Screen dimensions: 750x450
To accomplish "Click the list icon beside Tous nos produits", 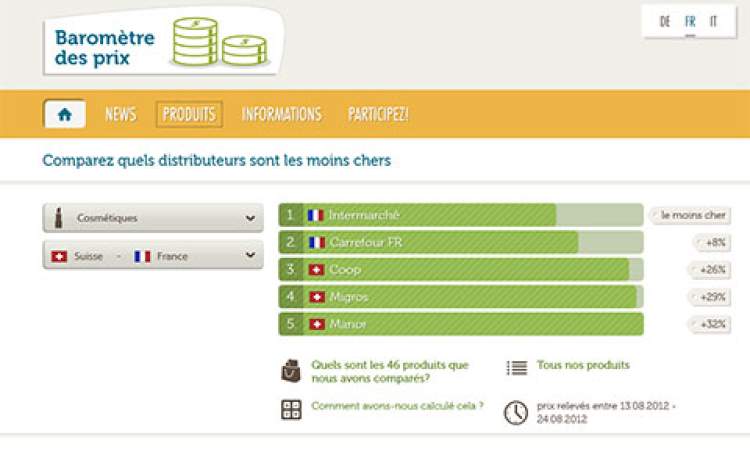I will coord(517,368).
